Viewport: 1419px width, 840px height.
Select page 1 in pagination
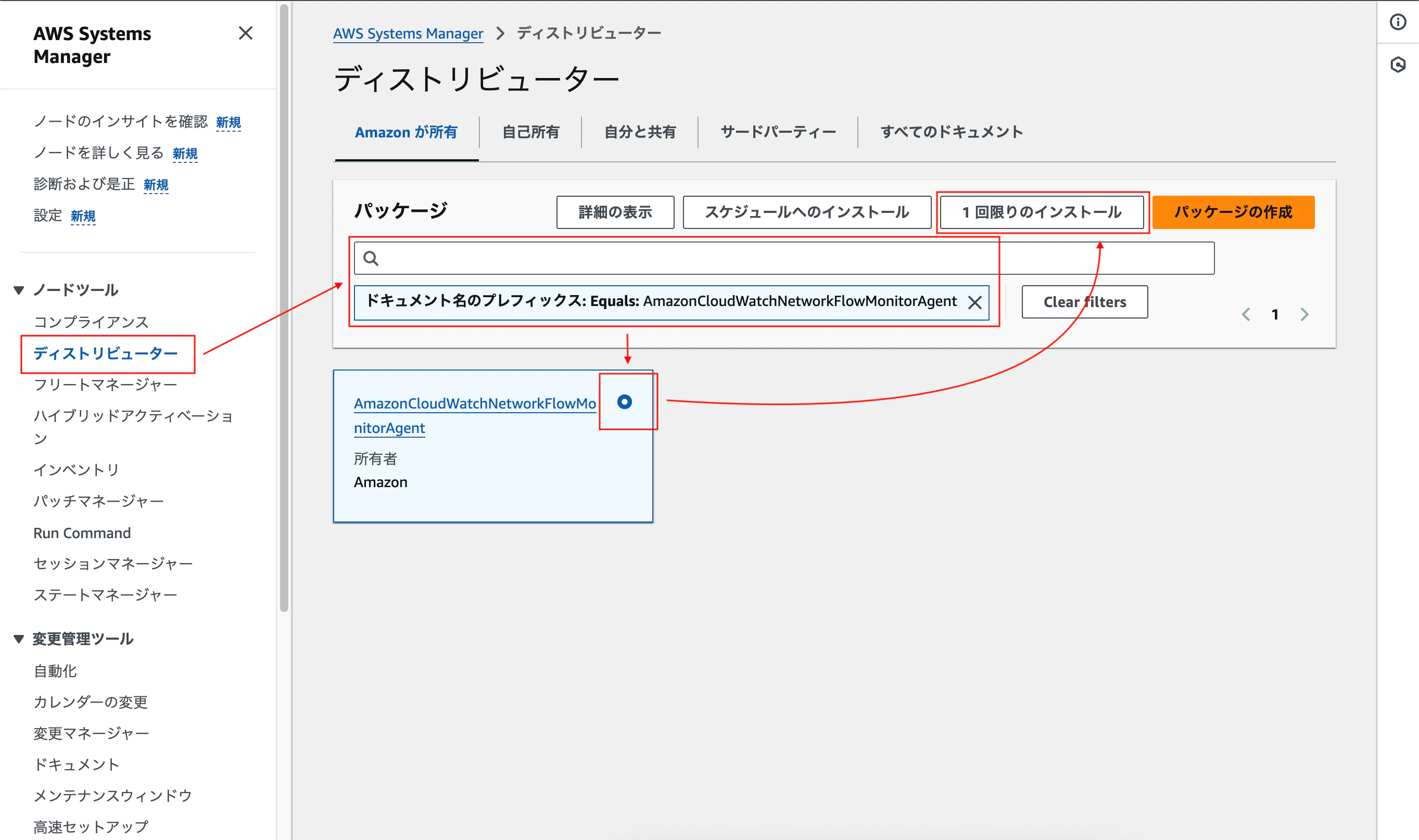tap(1275, 314)
